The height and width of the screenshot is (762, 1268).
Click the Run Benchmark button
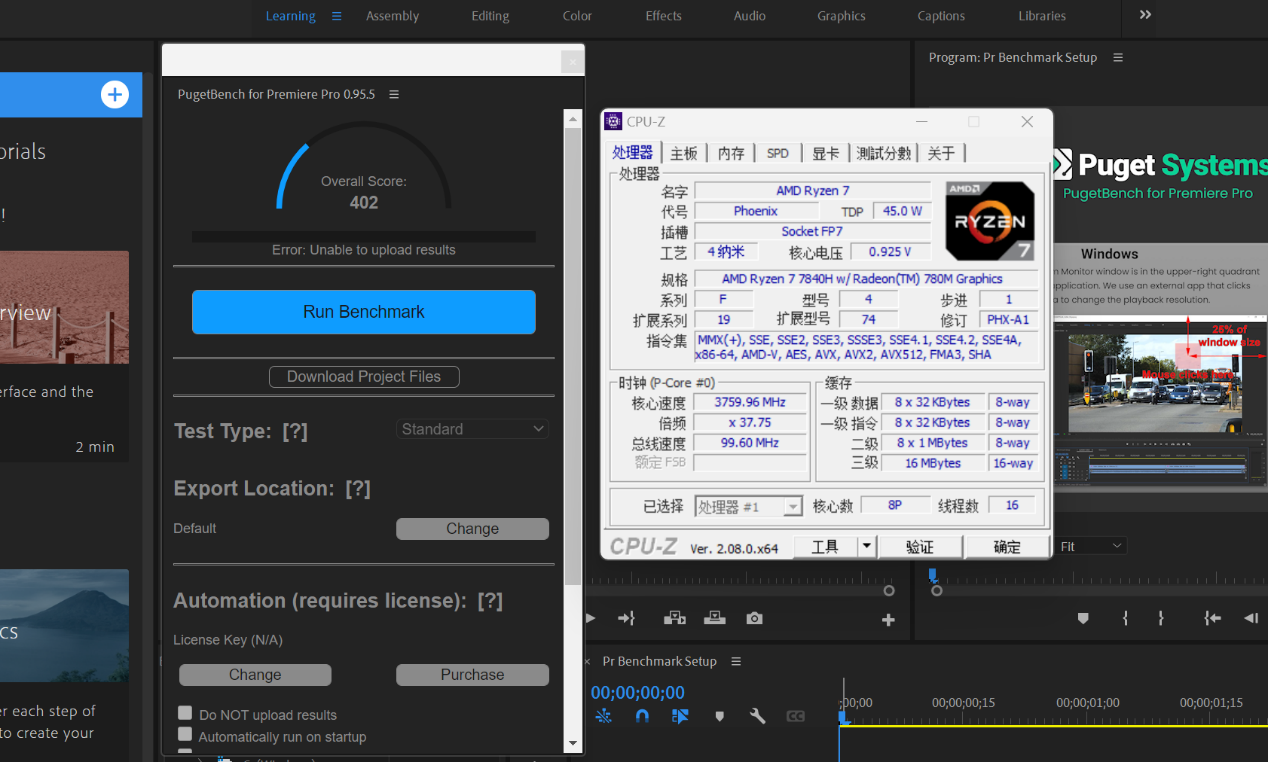click(x=364, y=312)
